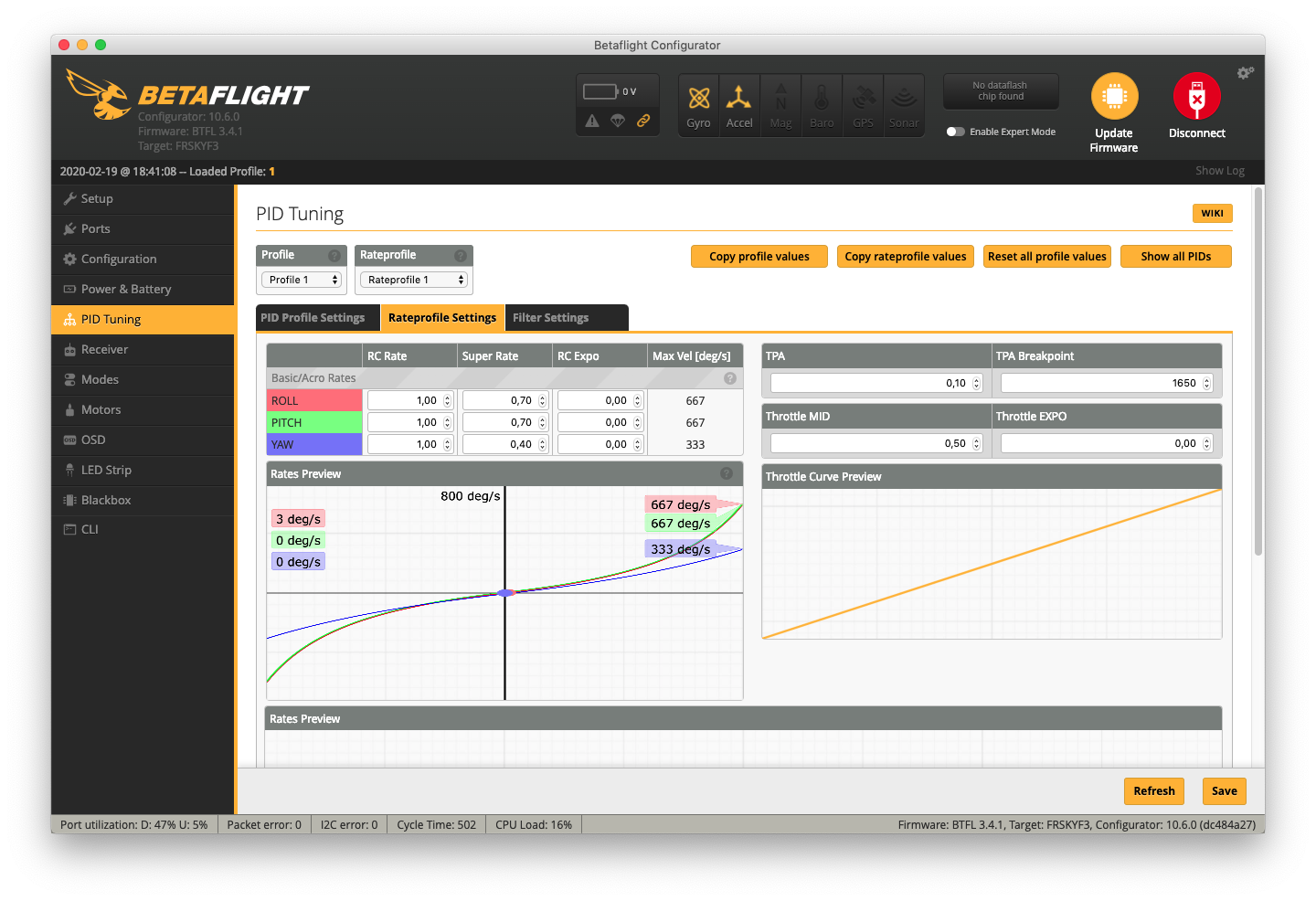Image resolution: width=1316 pixels, height=901 pixels.
Task: Click the arming warning triangle icon
Action: pyautogui.click(x=592, y=121)
